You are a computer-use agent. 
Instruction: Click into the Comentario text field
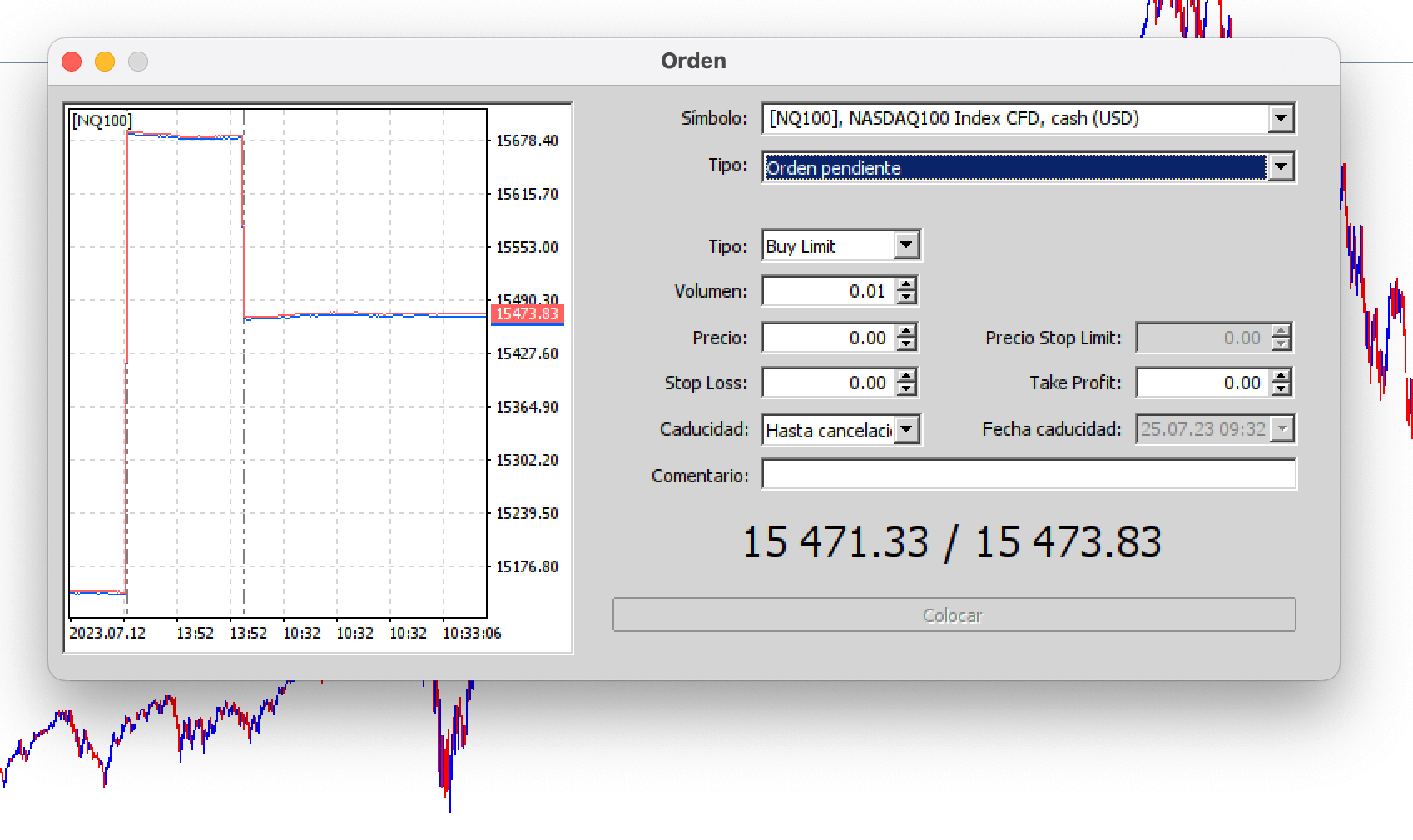(1029, 475)
